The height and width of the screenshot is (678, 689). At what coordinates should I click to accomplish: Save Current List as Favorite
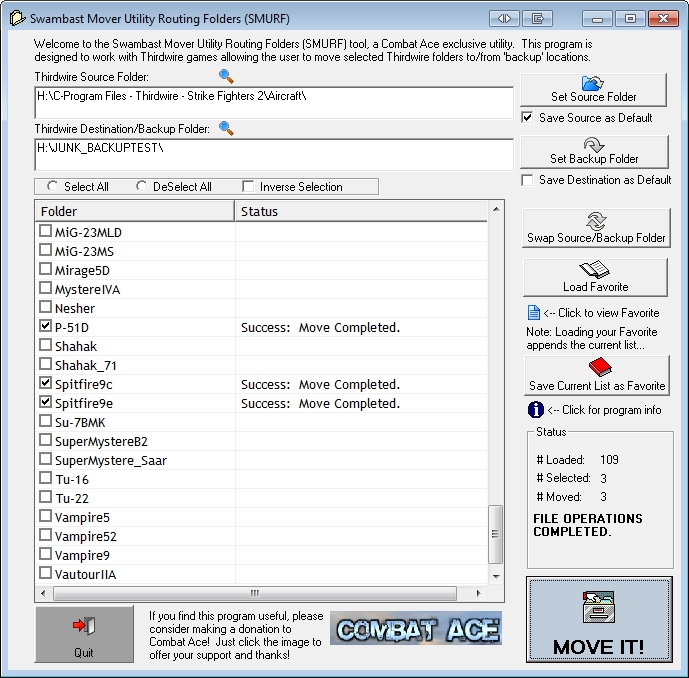(597, 376)
